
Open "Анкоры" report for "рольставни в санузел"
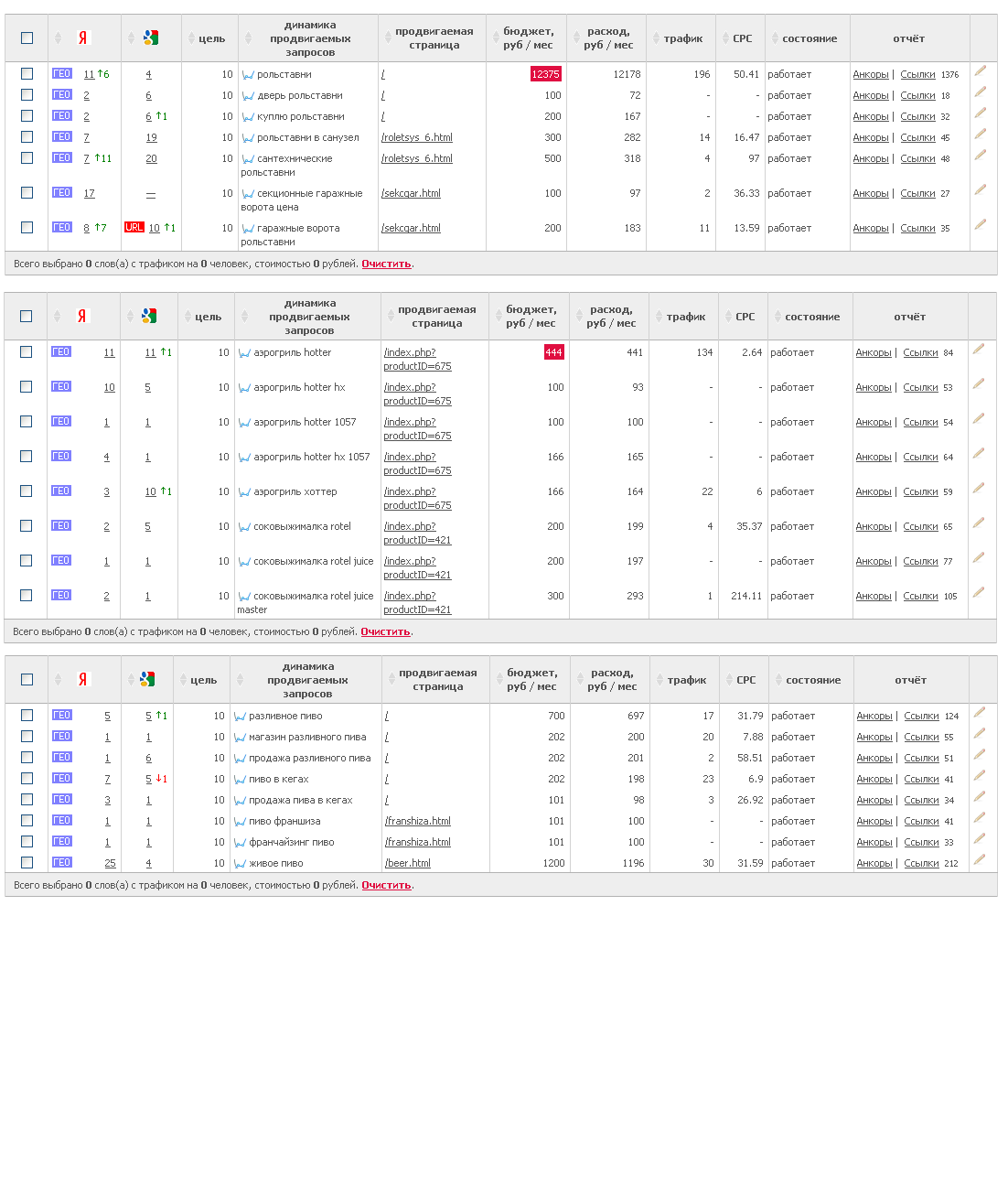[870, 137]
